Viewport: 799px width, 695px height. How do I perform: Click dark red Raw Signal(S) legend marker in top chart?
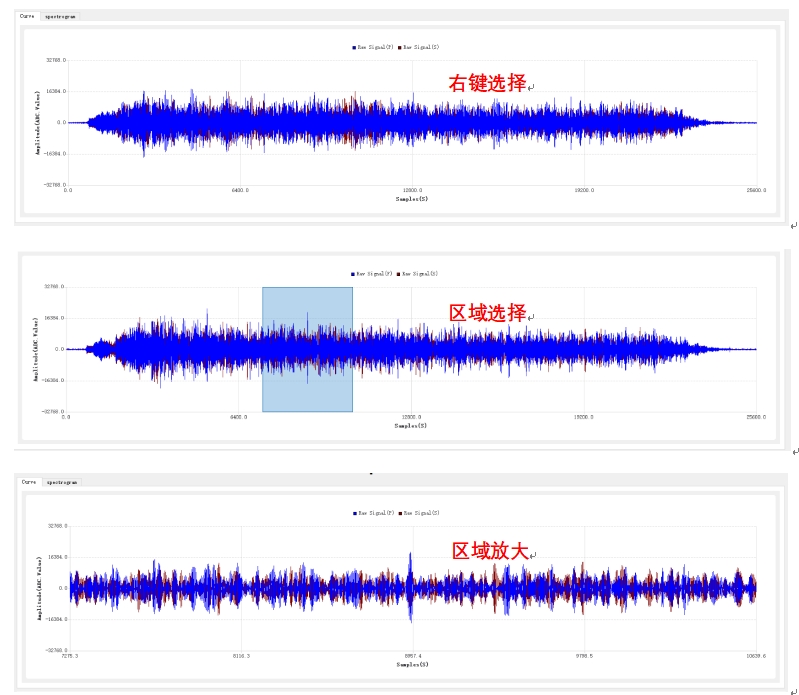pyautogui.click(x=400, y=47)
